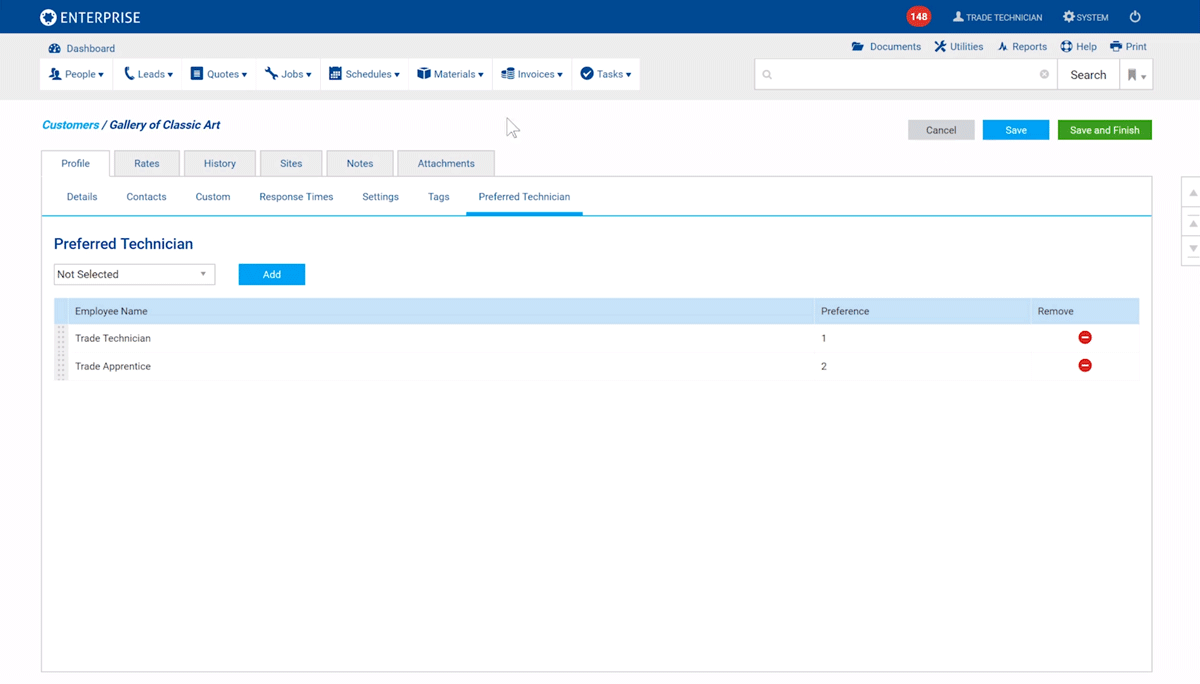1200x684 pixels.
Task: Remove Trade Technician with red icon
Action: coord(1085,338)
